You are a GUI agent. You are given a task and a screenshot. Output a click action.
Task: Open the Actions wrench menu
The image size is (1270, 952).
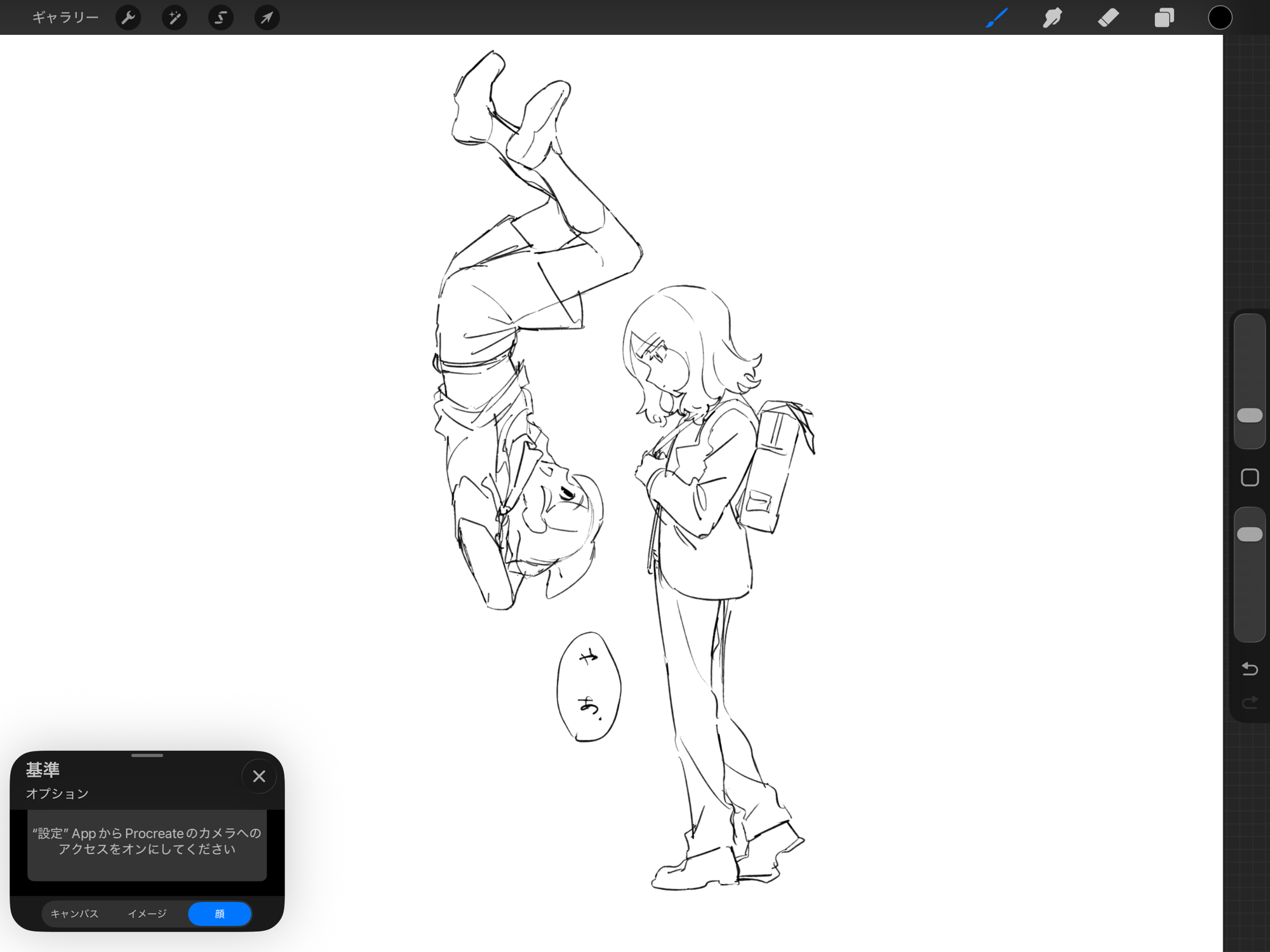tap(128, 17)
